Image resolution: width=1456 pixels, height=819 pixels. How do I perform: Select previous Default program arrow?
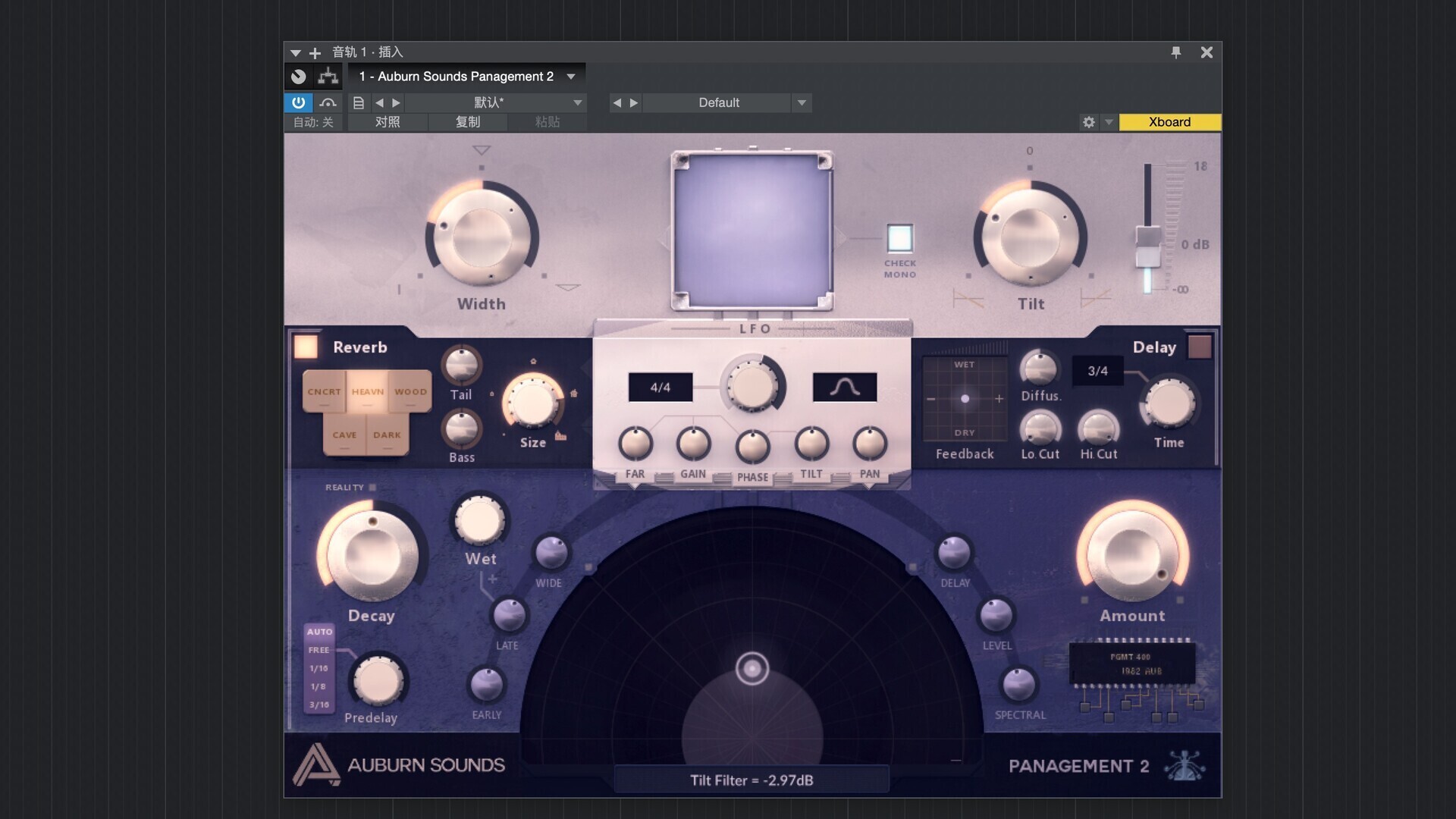[617, 102]
